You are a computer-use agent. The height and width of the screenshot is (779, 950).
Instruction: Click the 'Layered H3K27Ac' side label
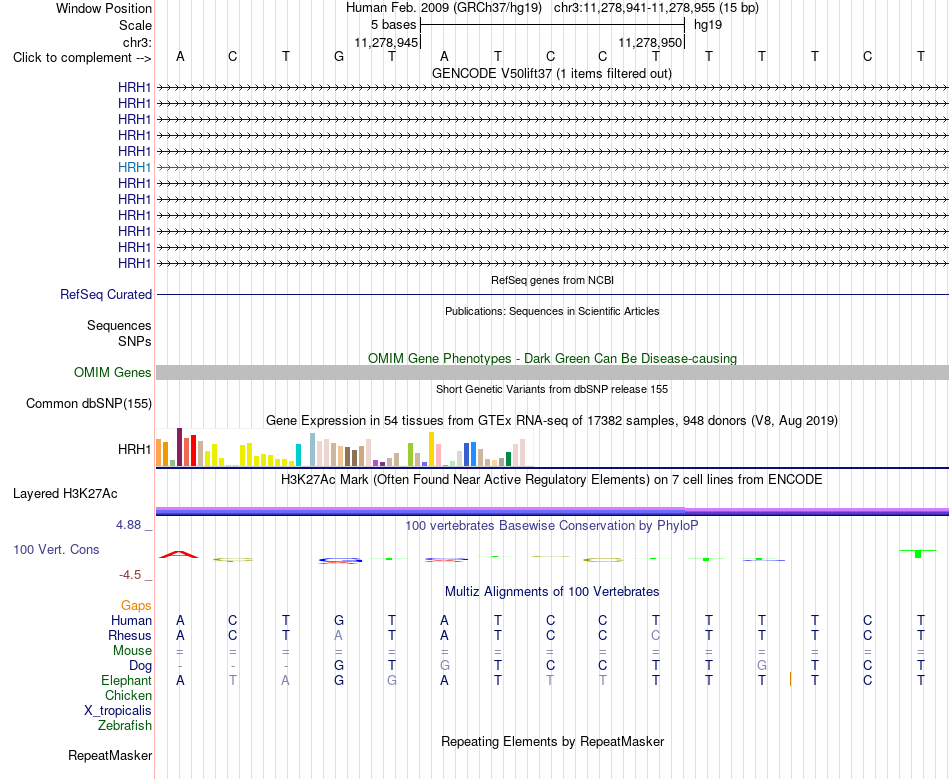65,494
